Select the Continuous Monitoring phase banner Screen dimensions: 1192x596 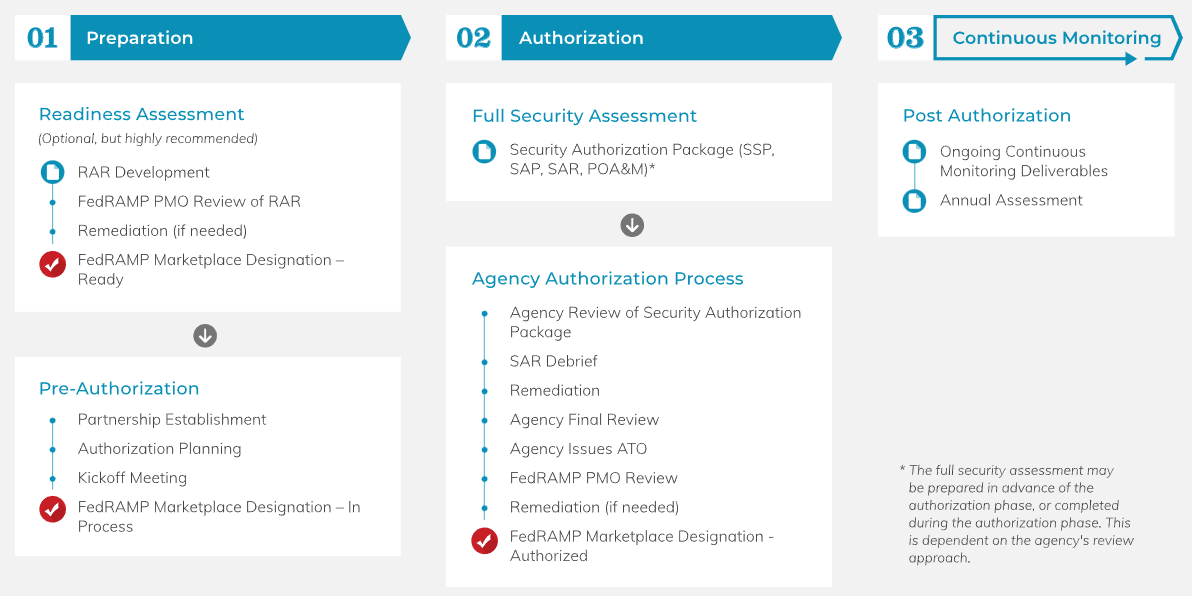(1056, 38)
